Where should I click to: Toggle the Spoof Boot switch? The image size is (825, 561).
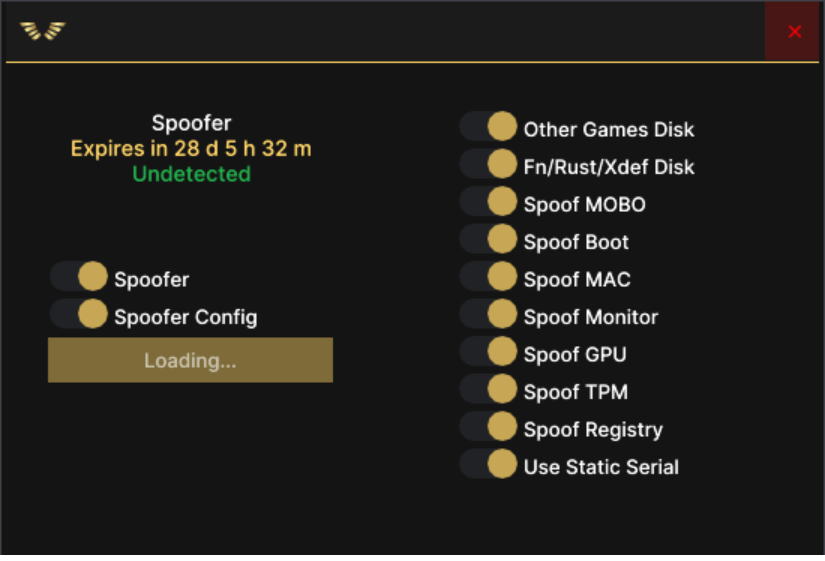pos(489,240)
